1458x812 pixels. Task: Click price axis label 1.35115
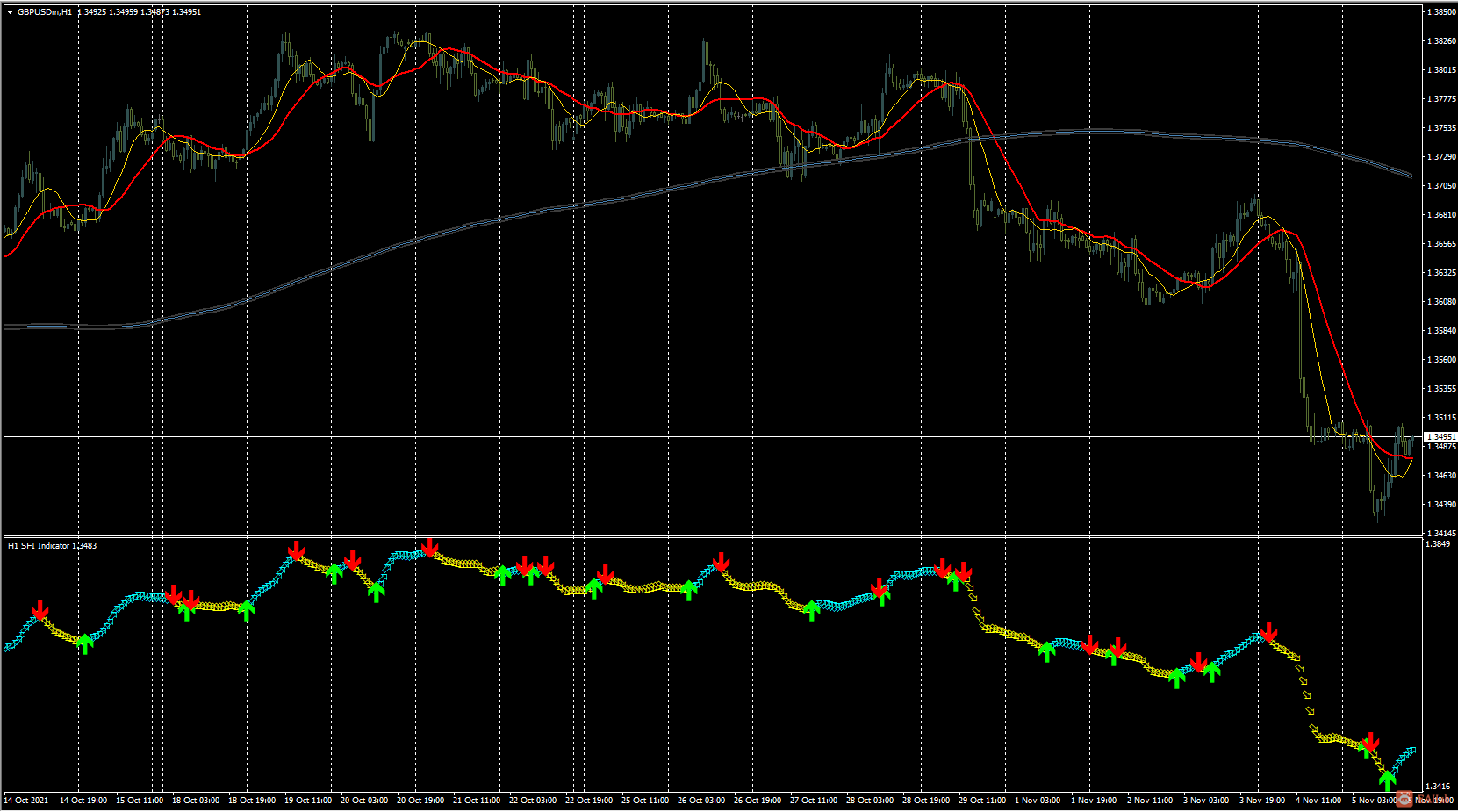1441,418
